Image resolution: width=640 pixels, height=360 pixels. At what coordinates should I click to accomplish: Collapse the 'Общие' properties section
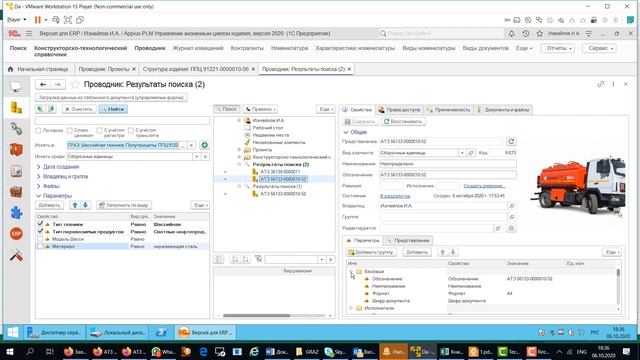click(x=346, y=132)
